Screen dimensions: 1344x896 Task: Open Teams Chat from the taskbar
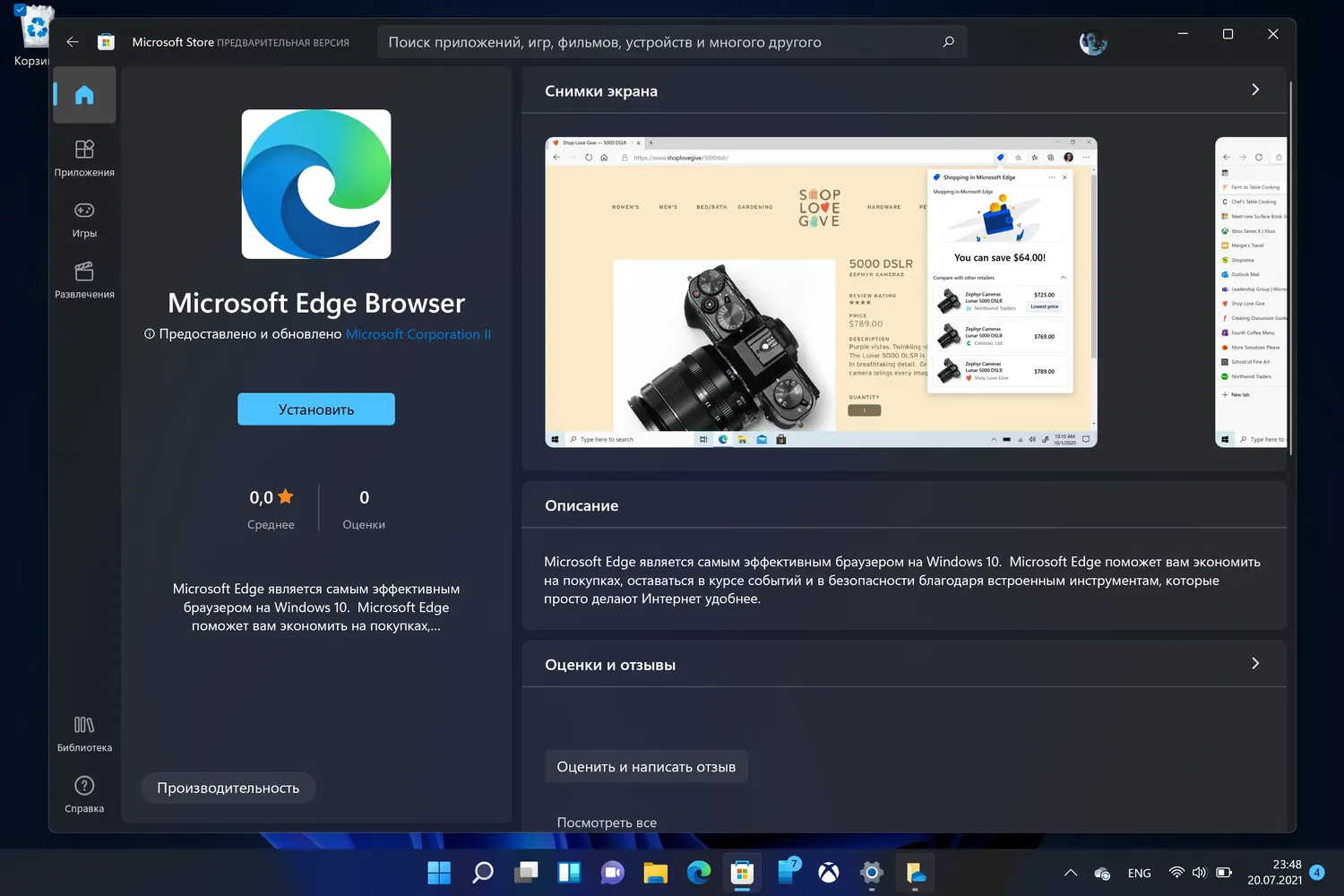(612, 872)
